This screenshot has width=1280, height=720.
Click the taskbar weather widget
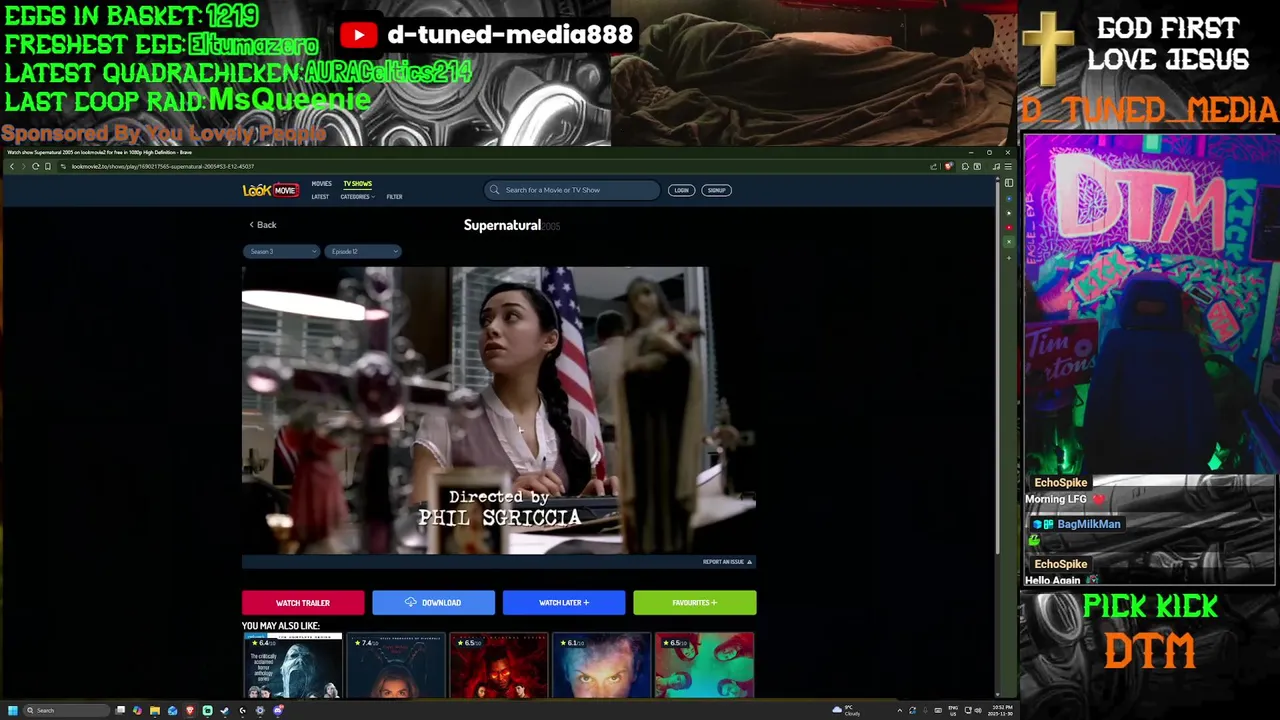coord(846,710)
